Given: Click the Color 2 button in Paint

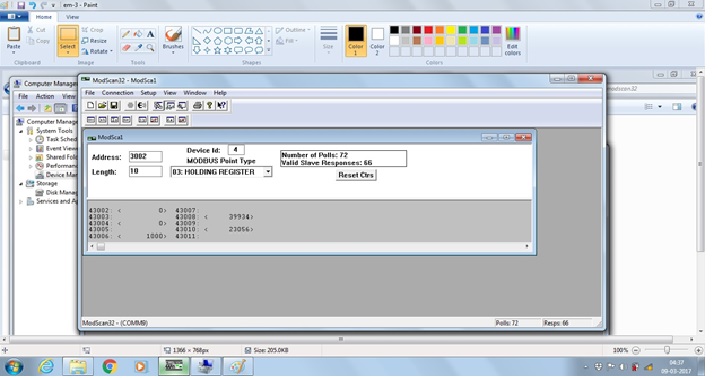Looking at the screenshot, I should [x=377, y=41].
